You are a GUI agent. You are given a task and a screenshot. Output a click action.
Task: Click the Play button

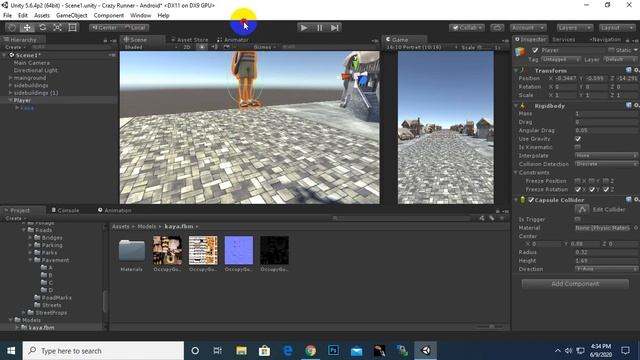[304, 28]
